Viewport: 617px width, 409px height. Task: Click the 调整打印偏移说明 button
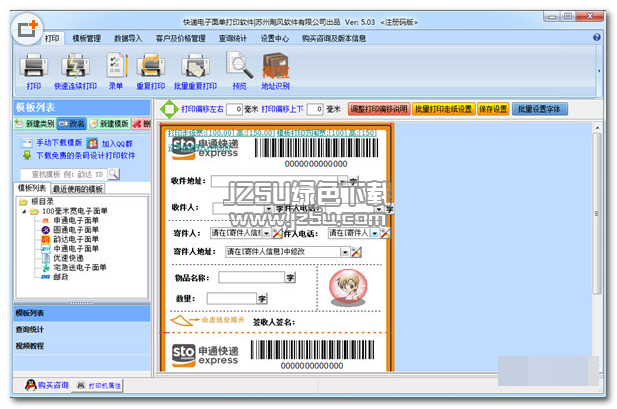[379, 109]
